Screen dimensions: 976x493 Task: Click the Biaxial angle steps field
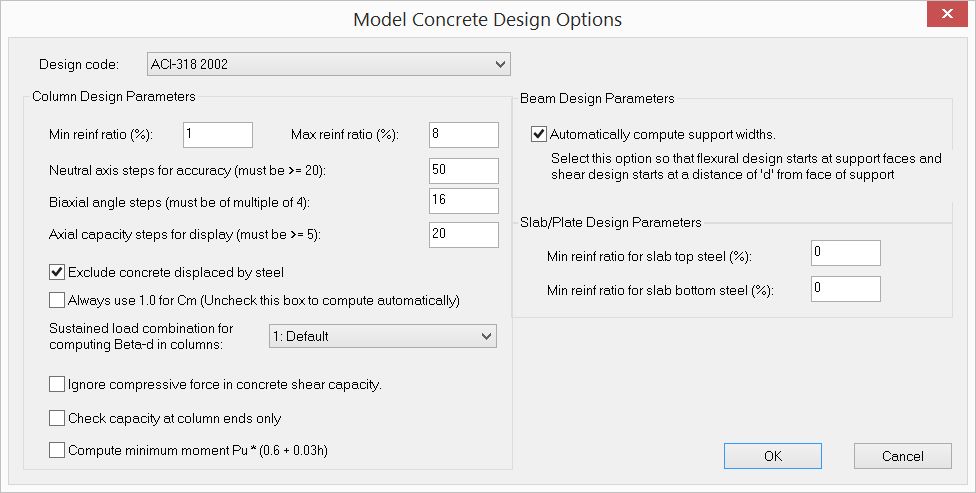[x=463, y=200]
